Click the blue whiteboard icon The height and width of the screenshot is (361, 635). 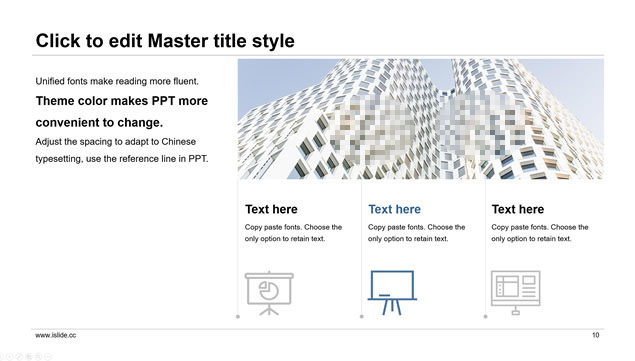tap(392, 293)
